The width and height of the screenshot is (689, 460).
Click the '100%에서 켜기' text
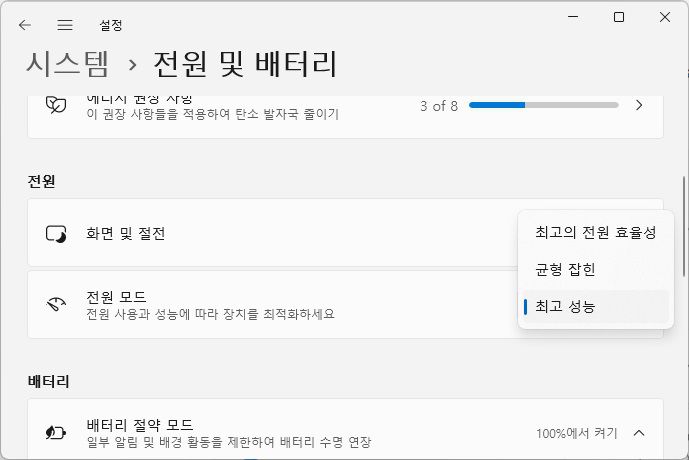point(577,433)
